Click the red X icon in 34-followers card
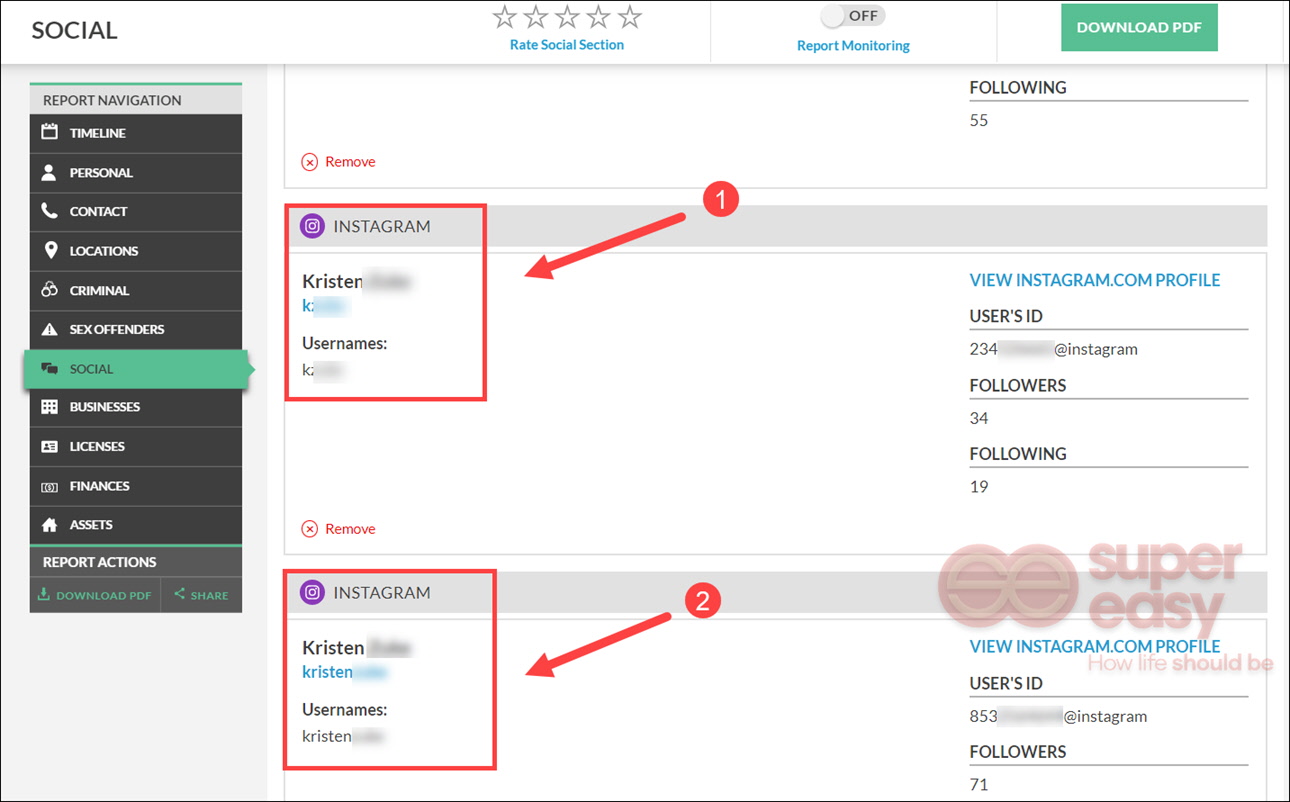 tap(310, 529)
